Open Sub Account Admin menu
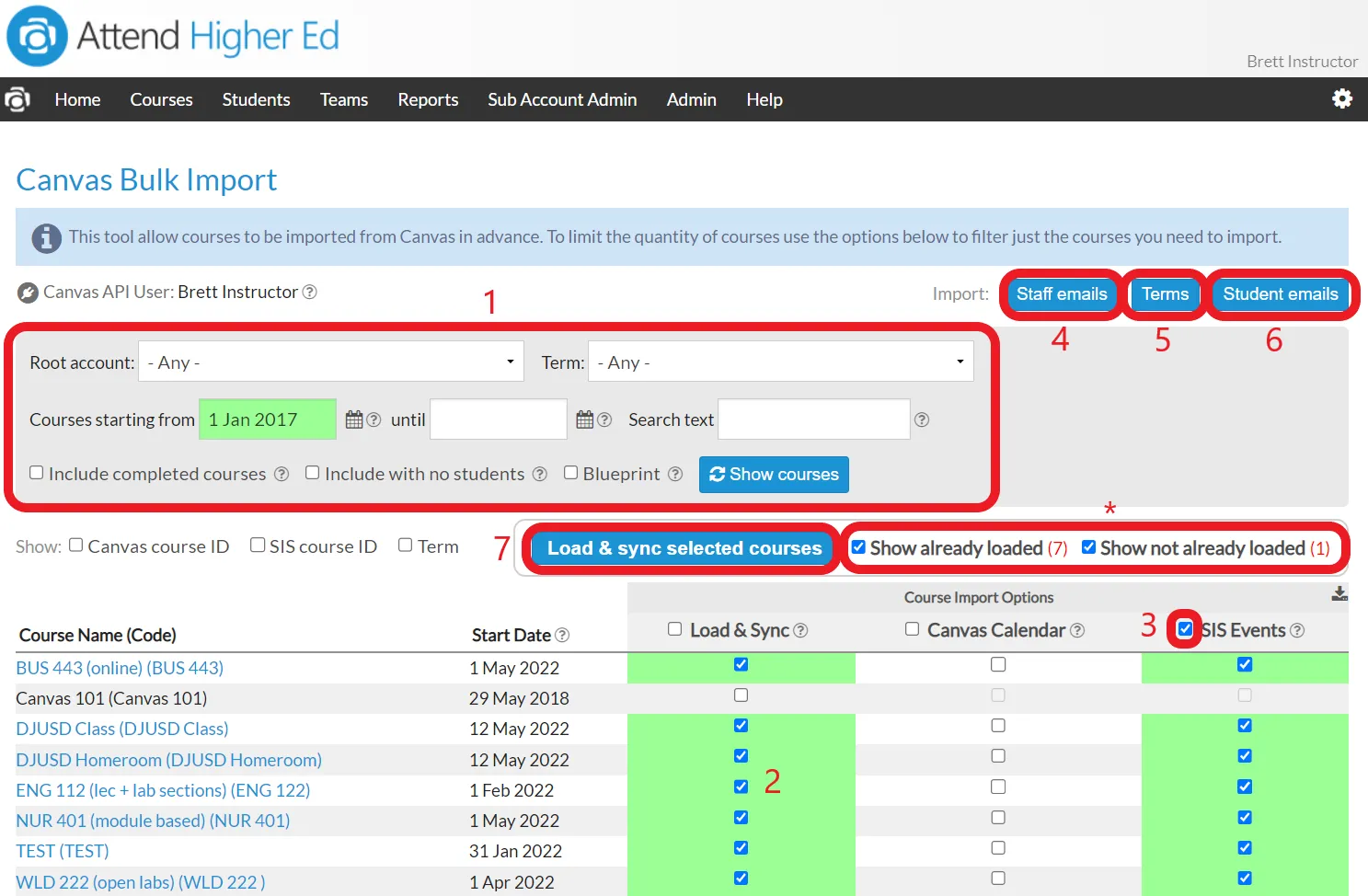The image size is (1368, 896). 562,99
